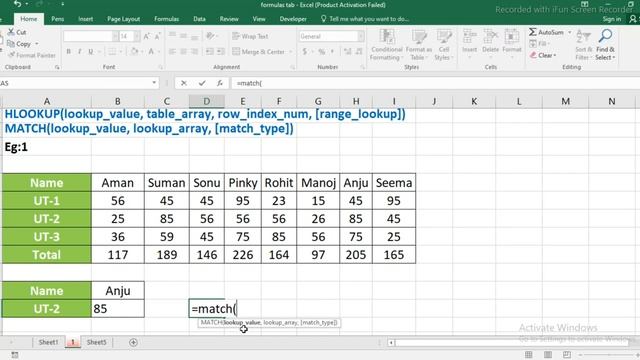Viewport: 640px width, 360px height.
Task: Open the Number dialog launcher
Action: click(362, 67)
